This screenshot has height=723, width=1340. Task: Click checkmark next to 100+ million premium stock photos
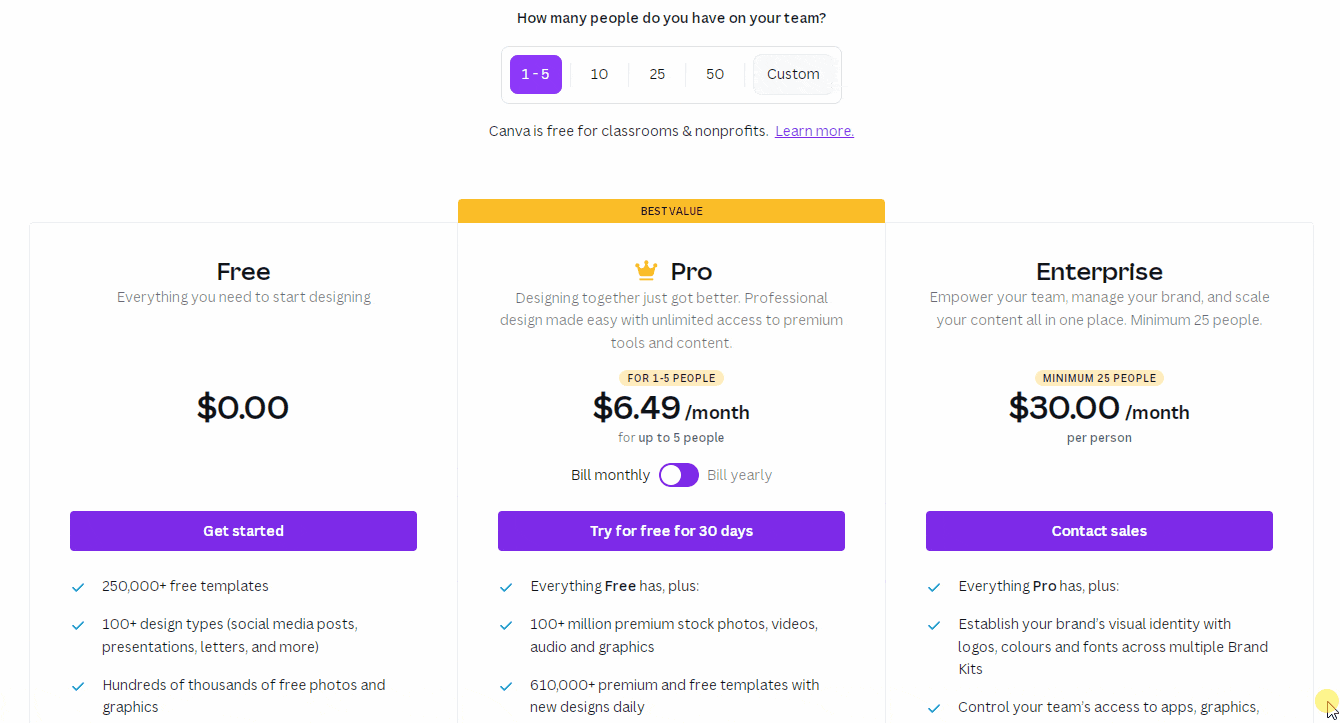(x=506, y=625)
